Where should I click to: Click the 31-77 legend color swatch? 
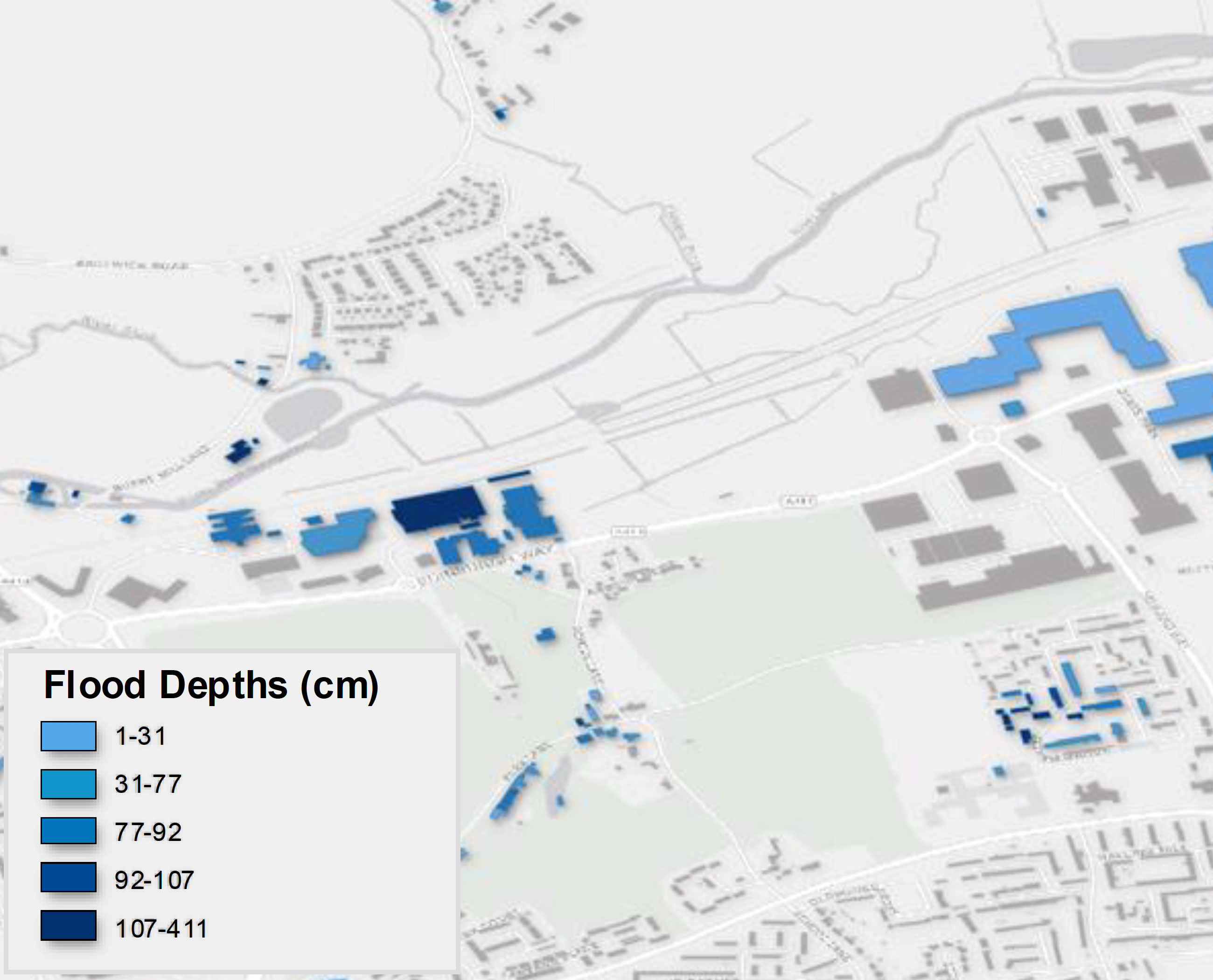pyautogui.click(x=68, y=784)
